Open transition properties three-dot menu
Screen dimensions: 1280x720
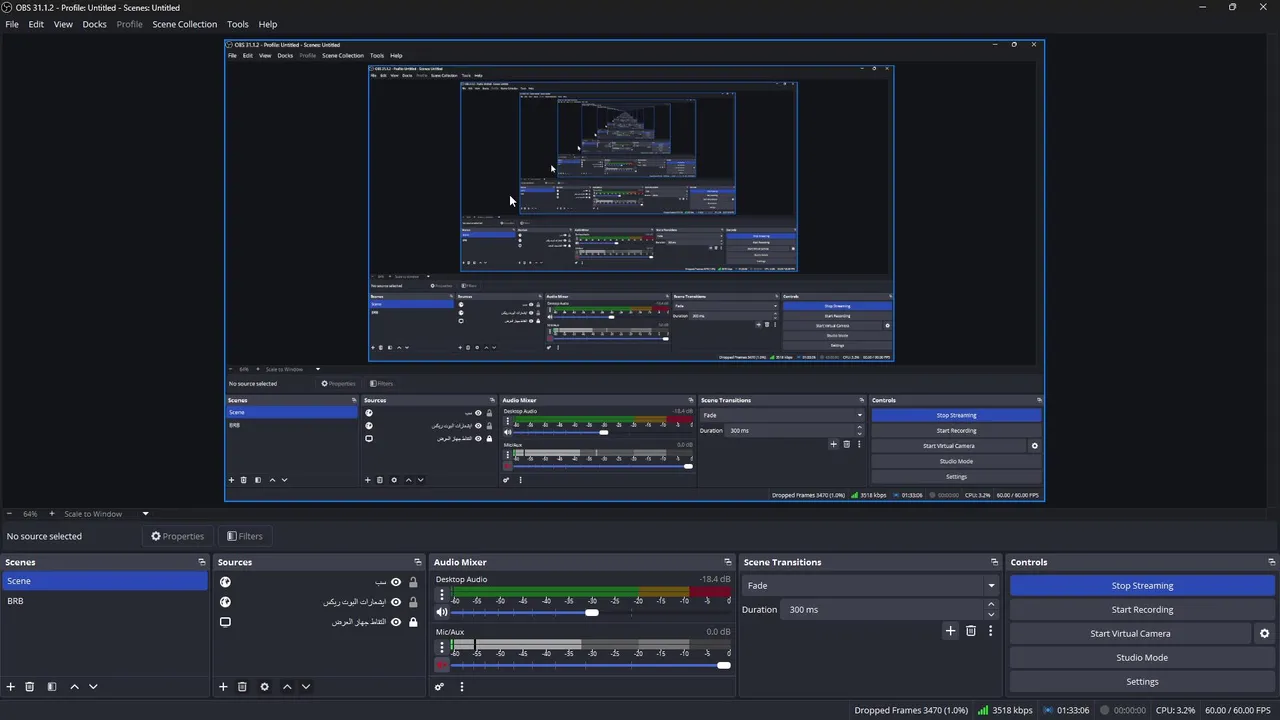pyautogui.click(x=991, y=631)
